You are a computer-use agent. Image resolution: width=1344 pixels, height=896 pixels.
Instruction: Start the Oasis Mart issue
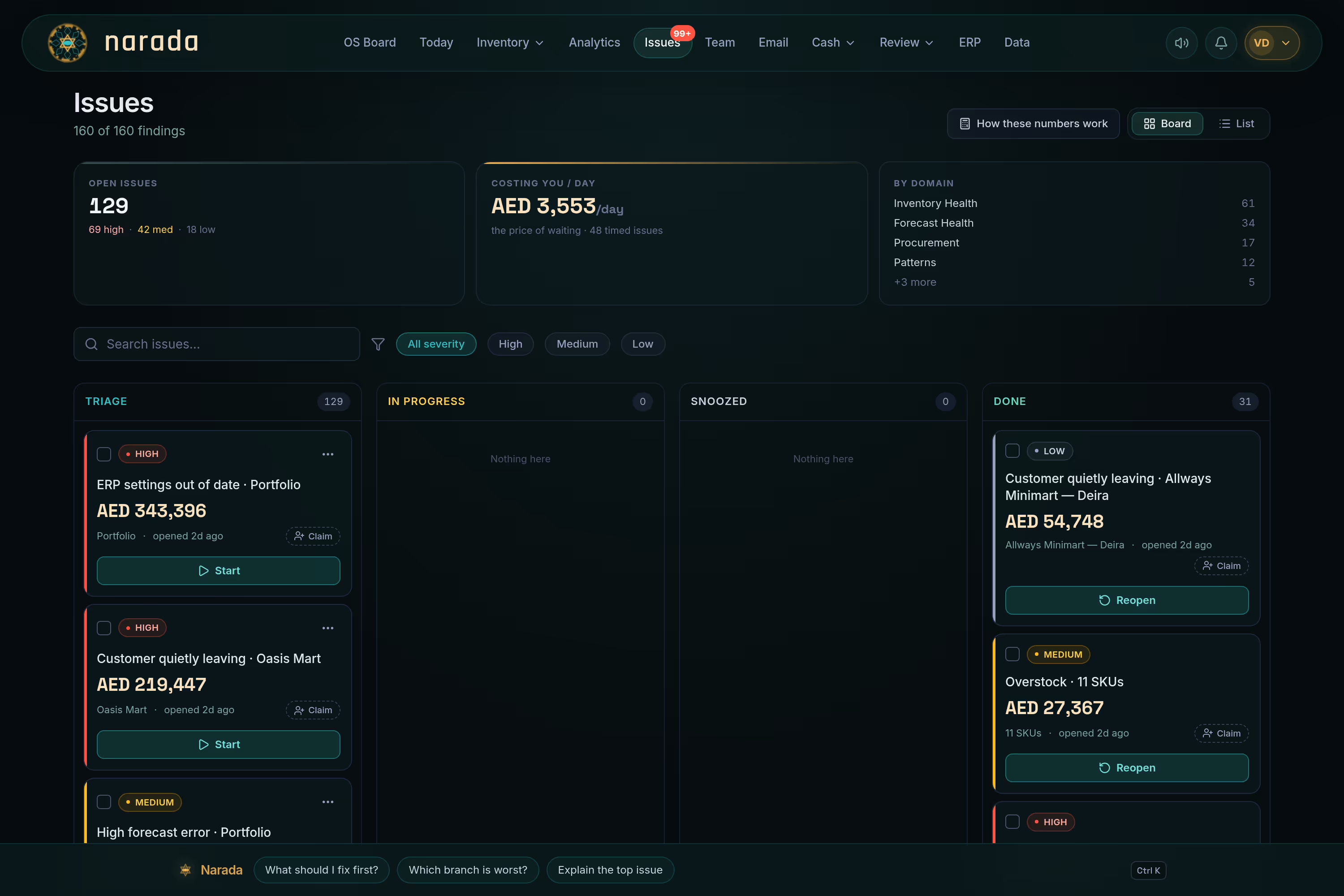click(218, 745)
